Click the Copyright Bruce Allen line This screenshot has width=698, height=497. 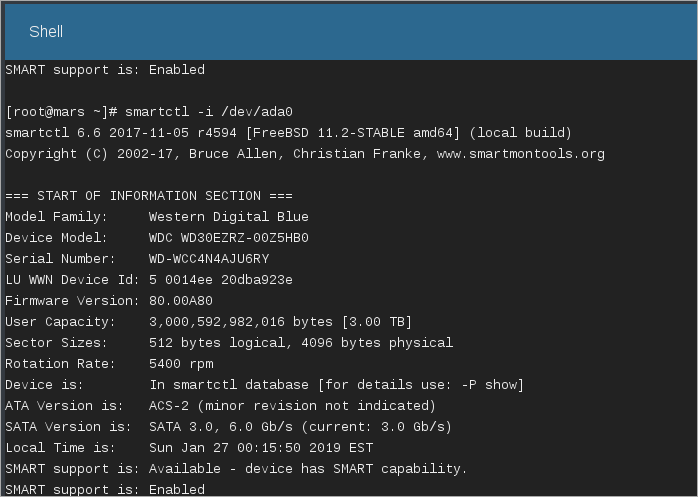point(305,154)
